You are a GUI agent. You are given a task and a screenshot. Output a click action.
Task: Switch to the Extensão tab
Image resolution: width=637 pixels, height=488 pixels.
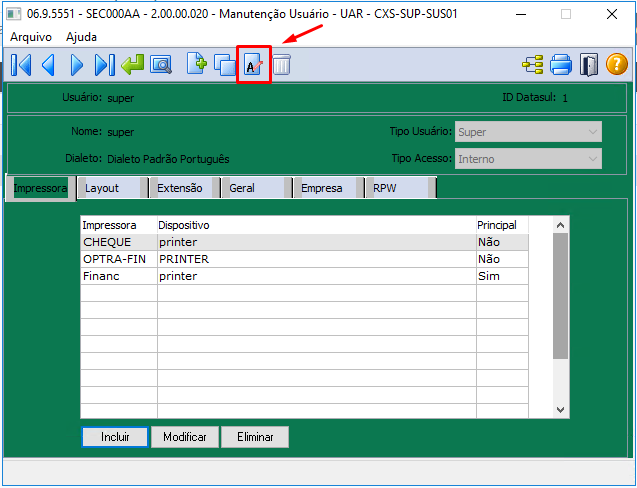[x=185, y=188]
